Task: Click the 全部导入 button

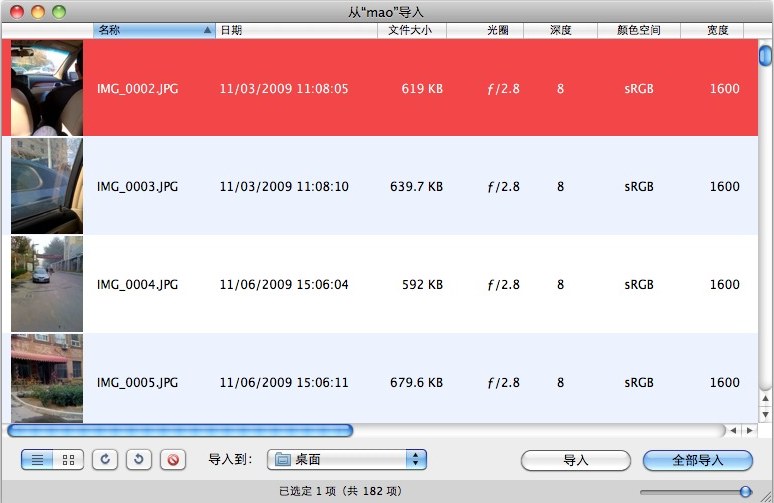Action: point(697,461)
